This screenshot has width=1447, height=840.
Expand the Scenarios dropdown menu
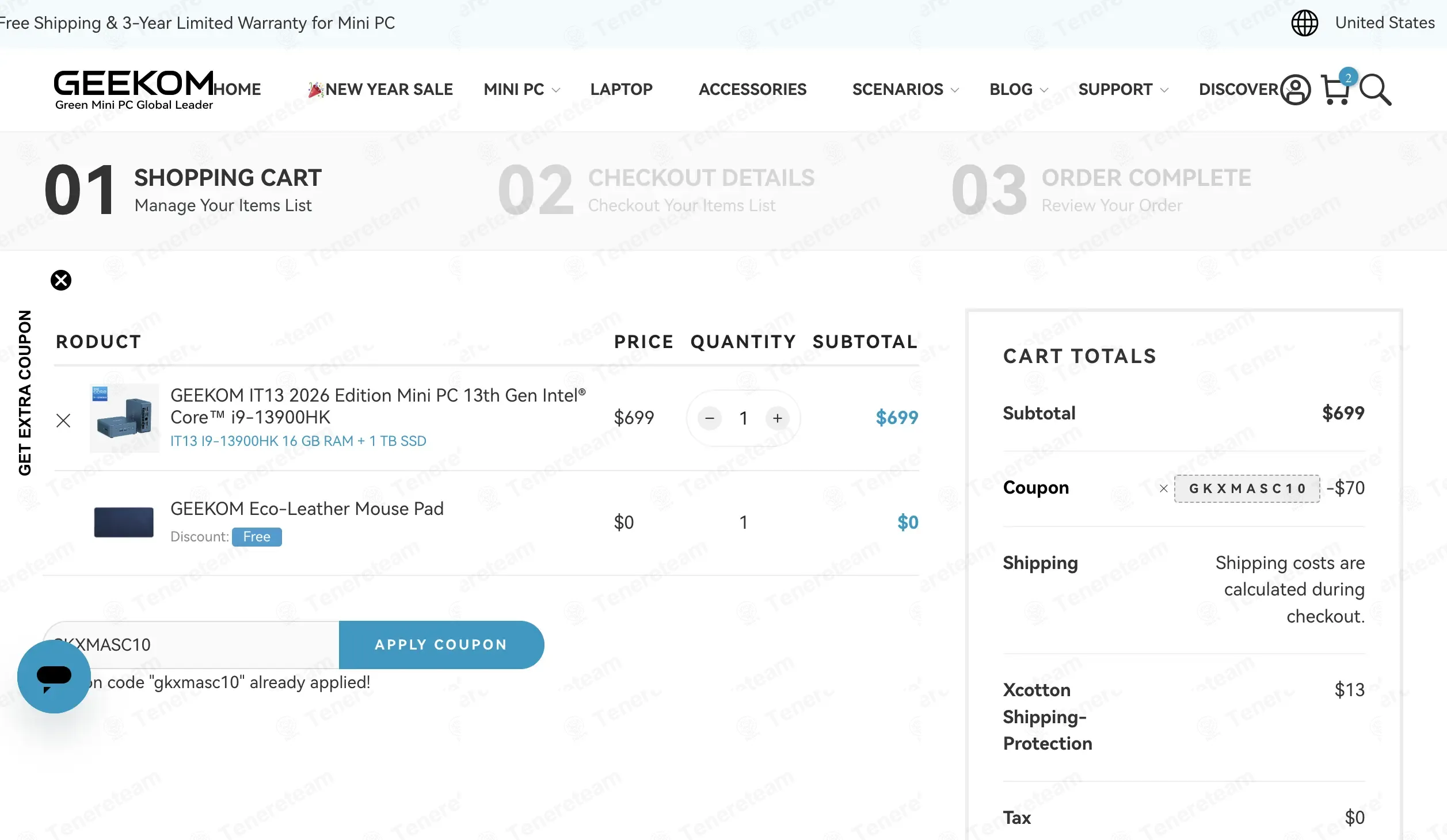click(x=905, y=90)
